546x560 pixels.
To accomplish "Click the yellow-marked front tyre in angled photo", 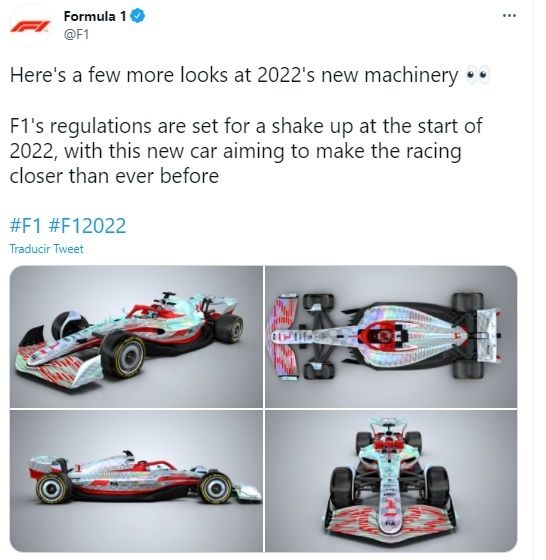I will click(124, 354).
